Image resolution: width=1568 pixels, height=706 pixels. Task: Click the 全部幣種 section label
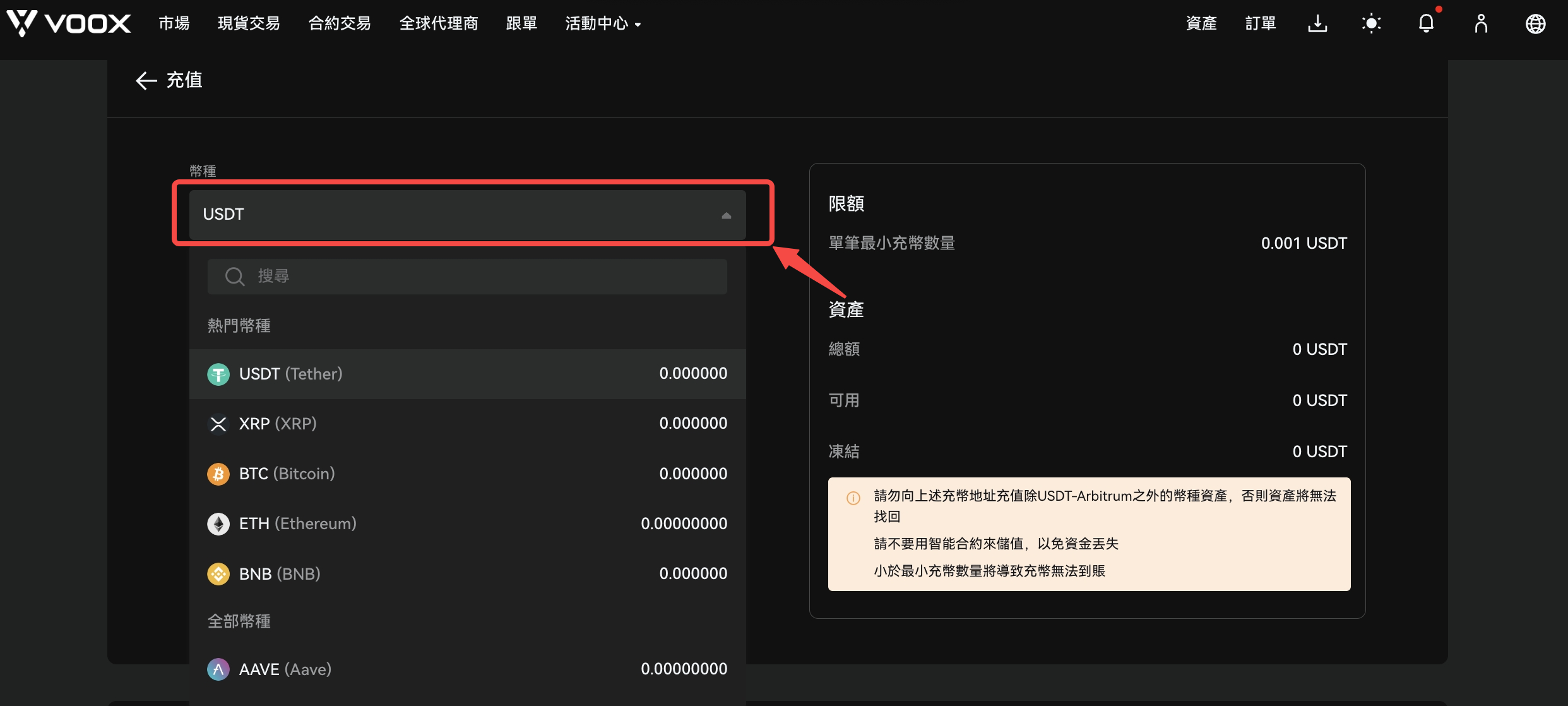(x=239, y=621)
